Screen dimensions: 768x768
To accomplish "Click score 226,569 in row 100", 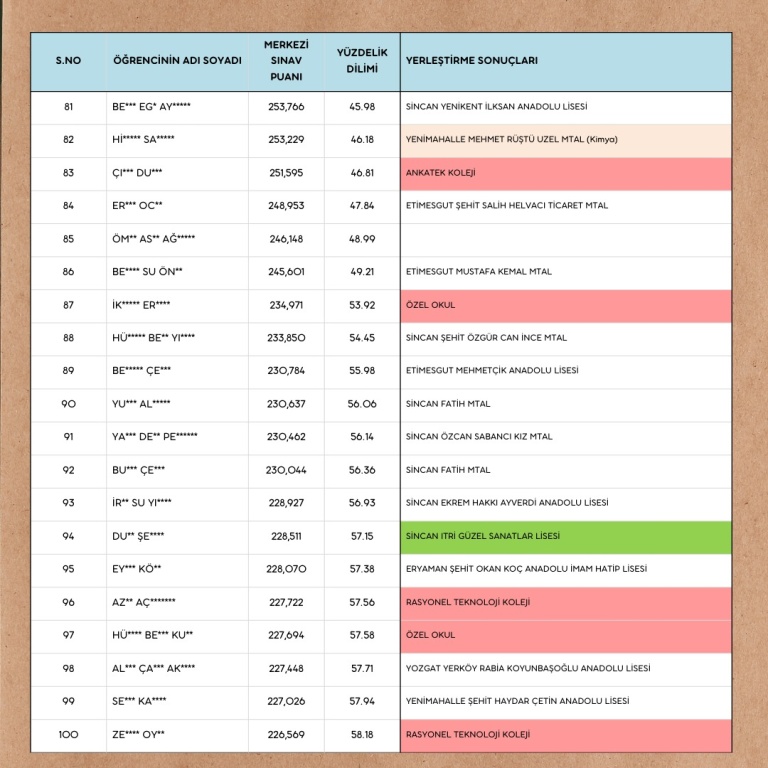I will 286,734.
